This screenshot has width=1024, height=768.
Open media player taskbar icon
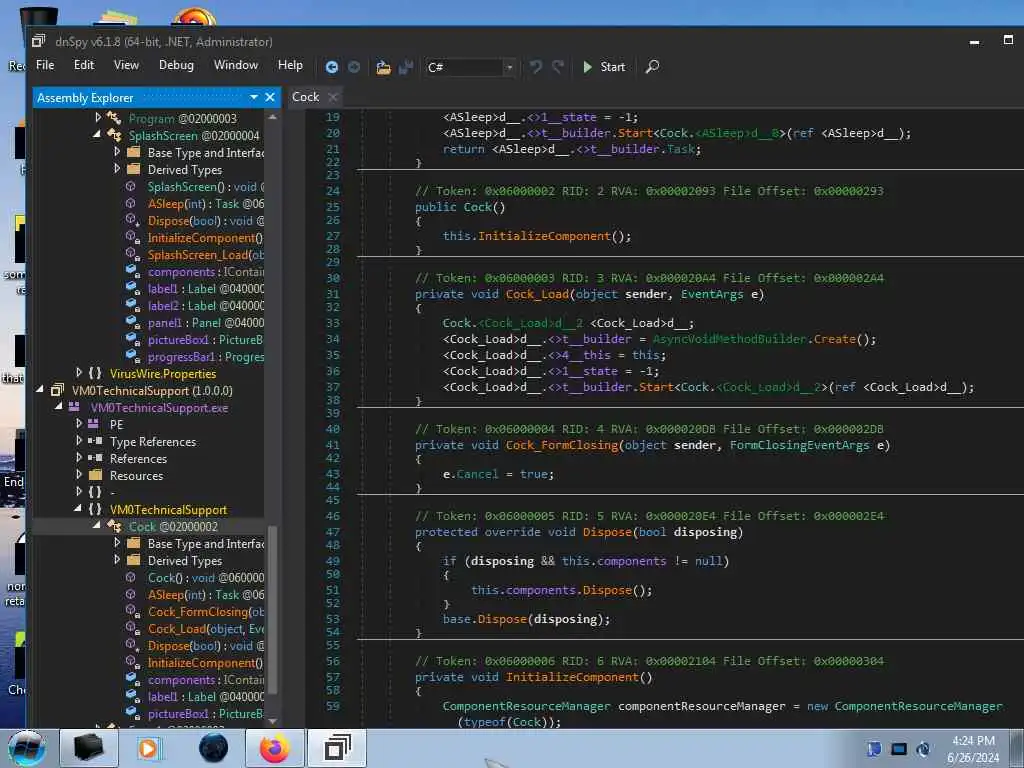[148, 748]
